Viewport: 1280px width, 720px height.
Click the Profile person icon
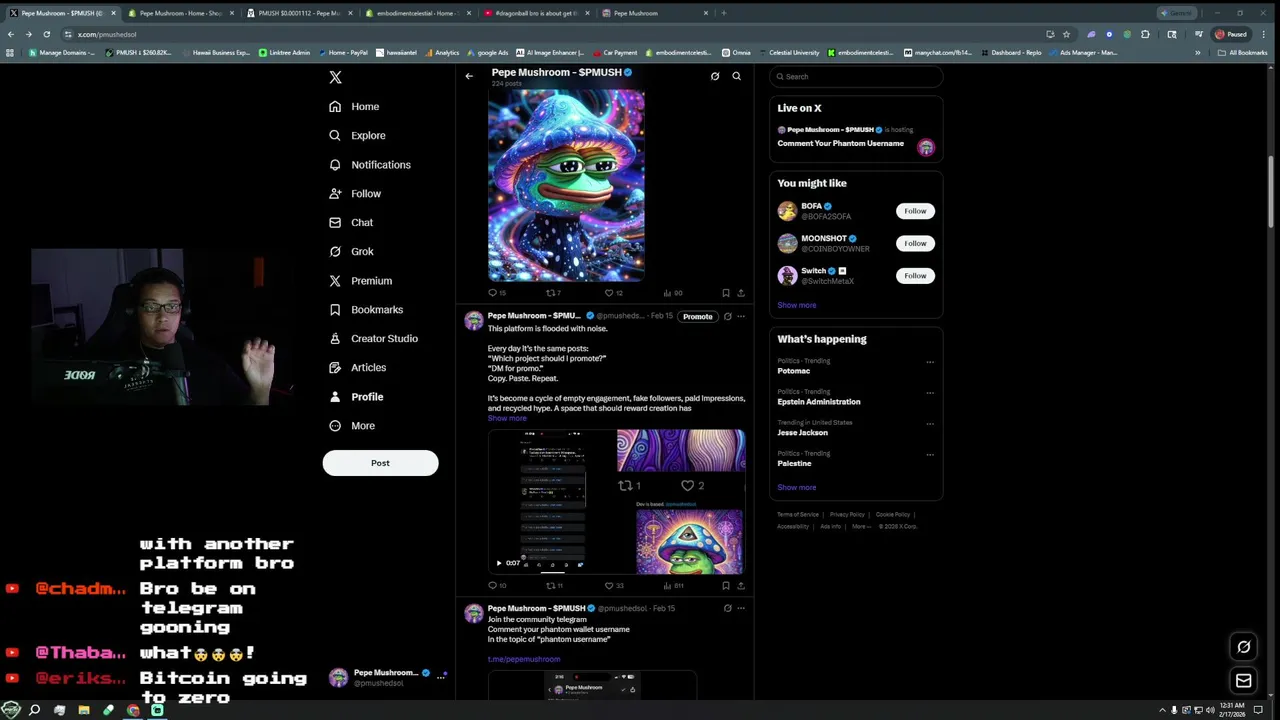tap(335, 397)
